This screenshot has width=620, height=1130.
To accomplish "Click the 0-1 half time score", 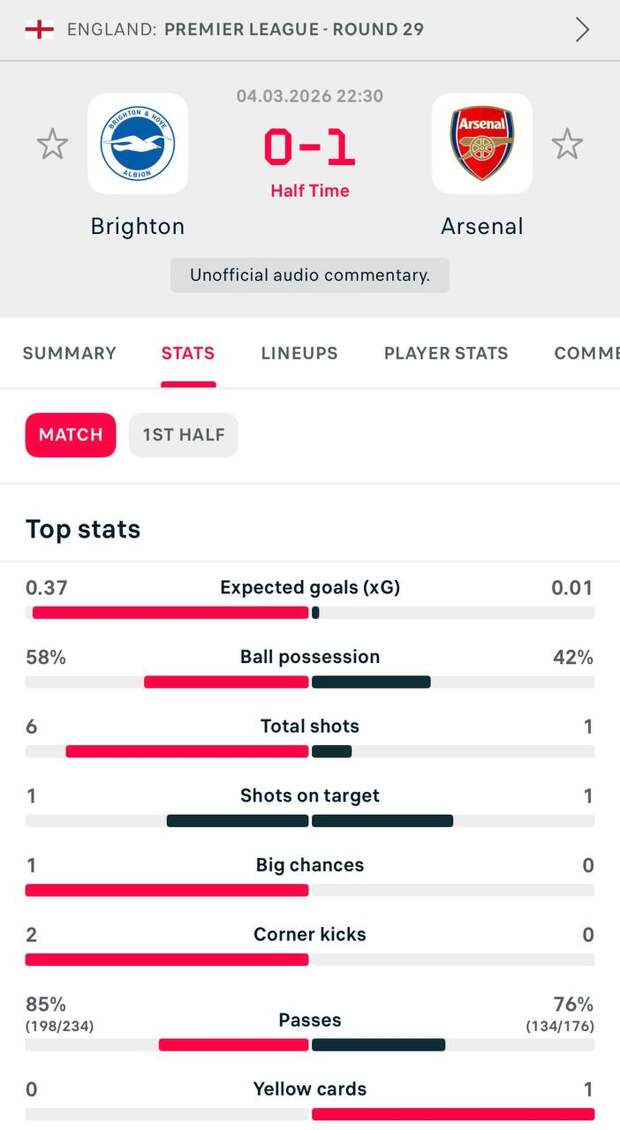I will point(310,148).
